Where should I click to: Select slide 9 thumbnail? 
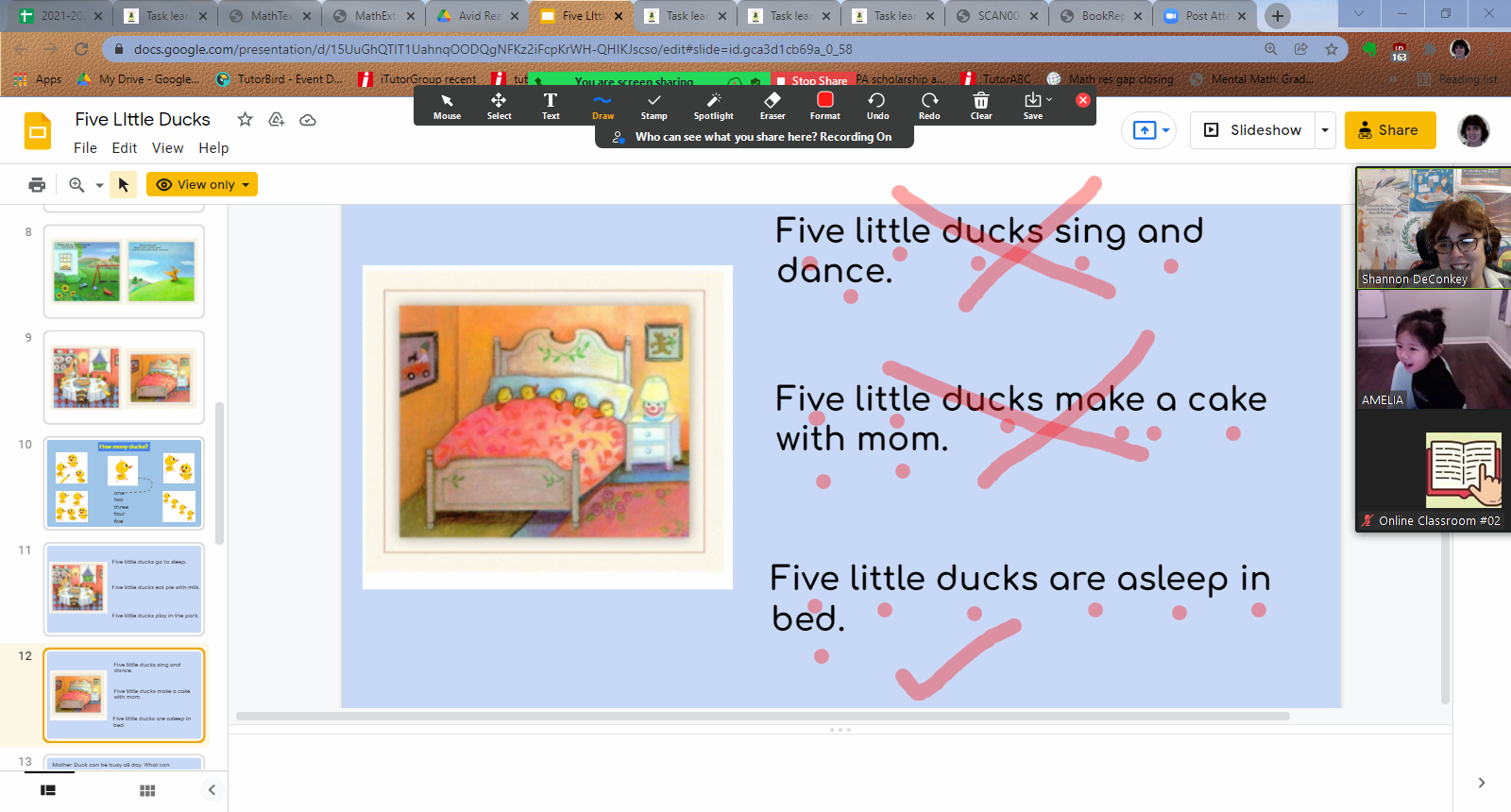pos(124,377)
